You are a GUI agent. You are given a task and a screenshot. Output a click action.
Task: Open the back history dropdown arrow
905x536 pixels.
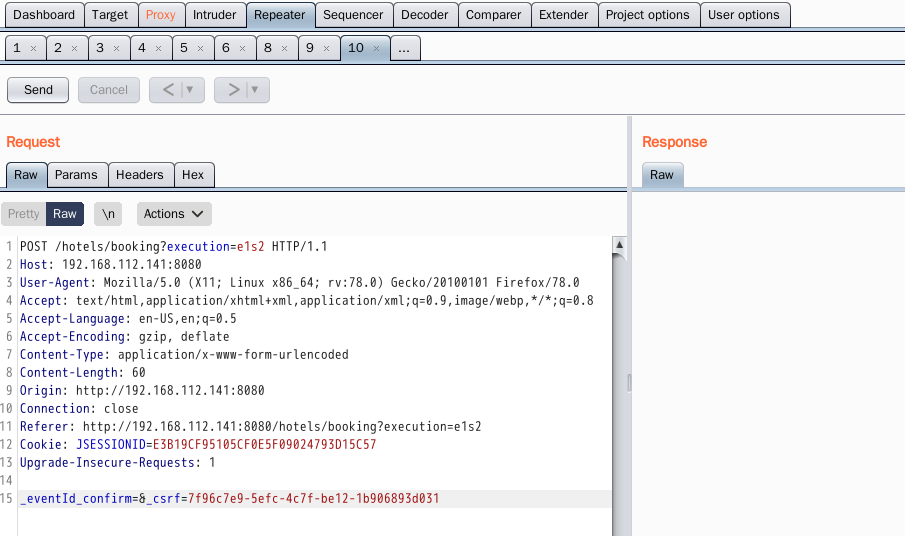tap(189, 90)
